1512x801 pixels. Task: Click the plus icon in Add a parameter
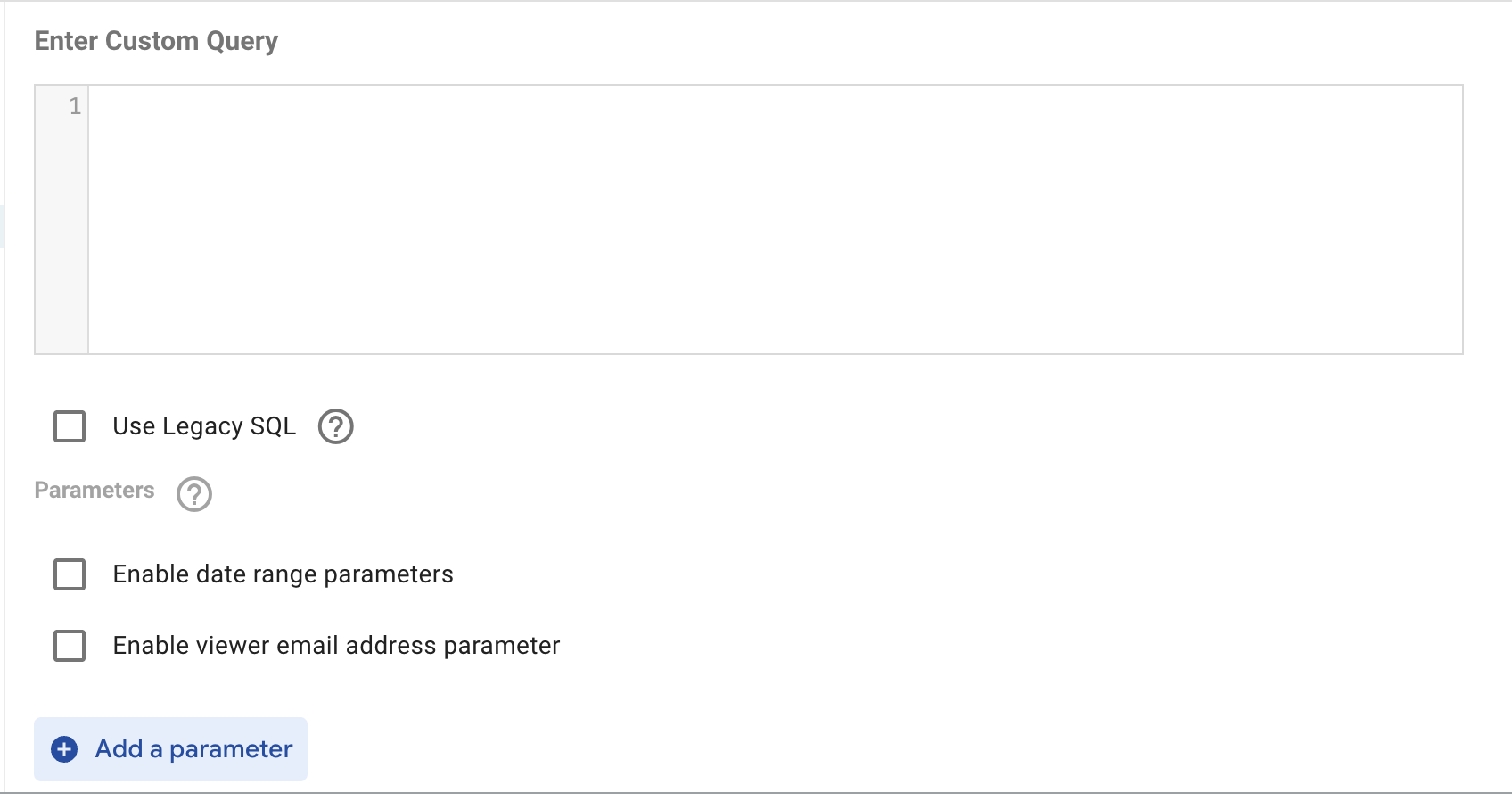pyautogui.click(x=64, y=749)
